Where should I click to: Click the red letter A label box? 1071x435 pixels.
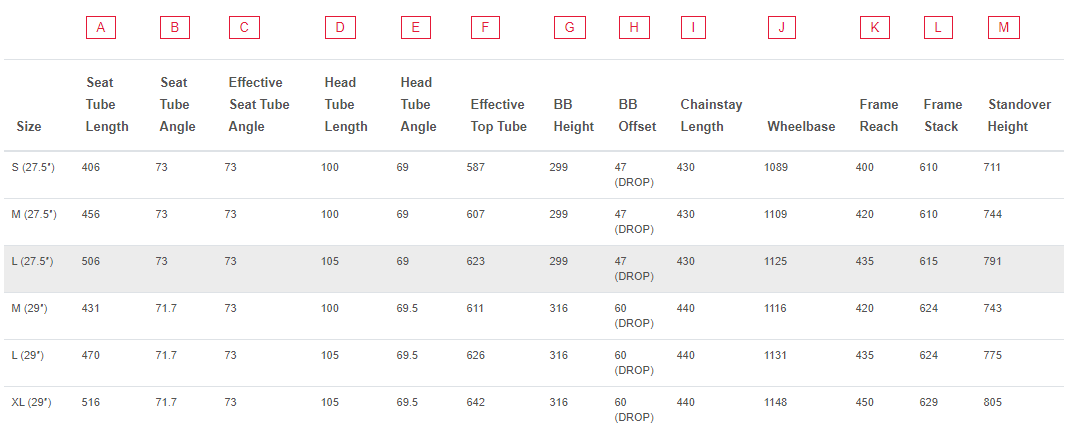pos(101,28)
